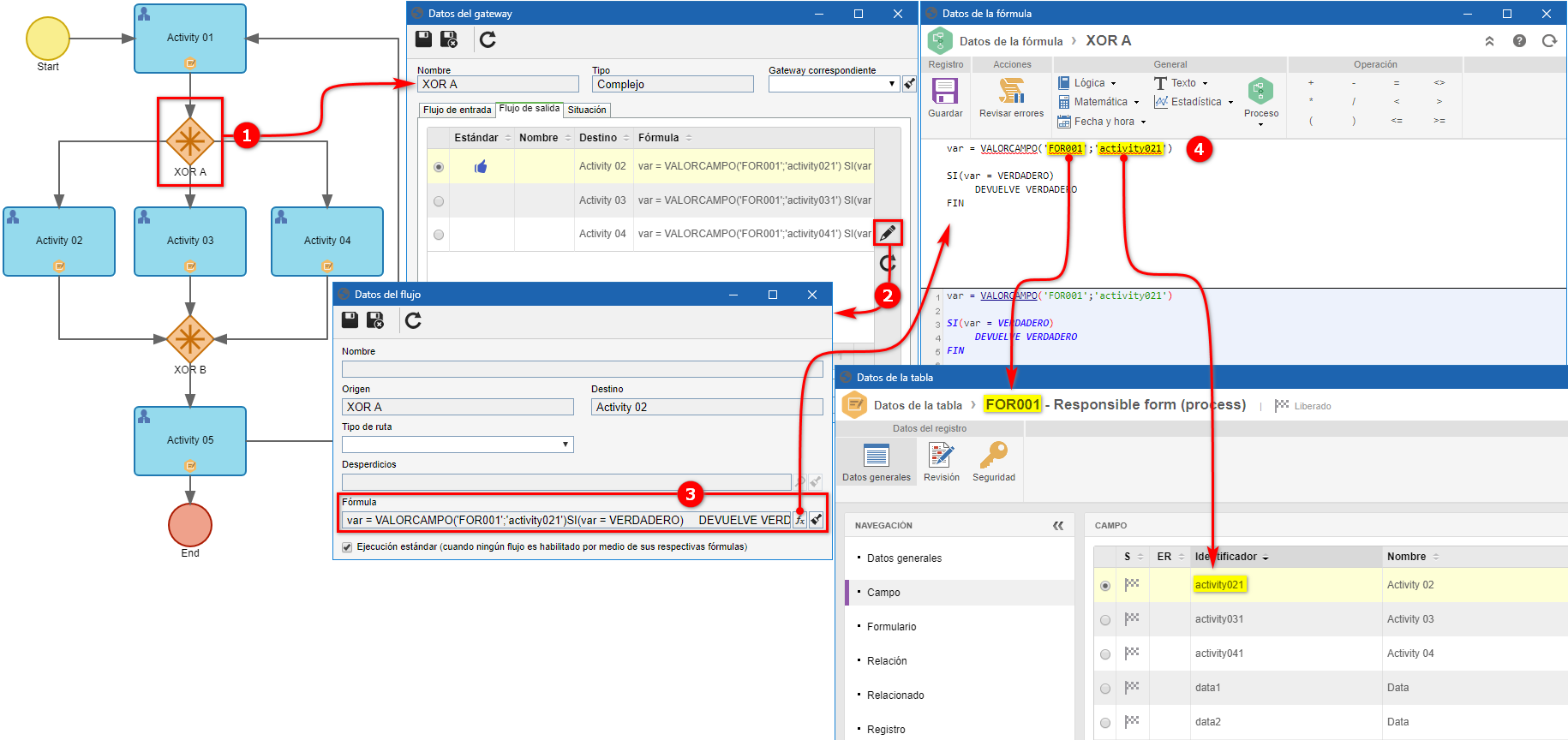
Task: Open the formula editor fx icon
Action: (799, 520)
